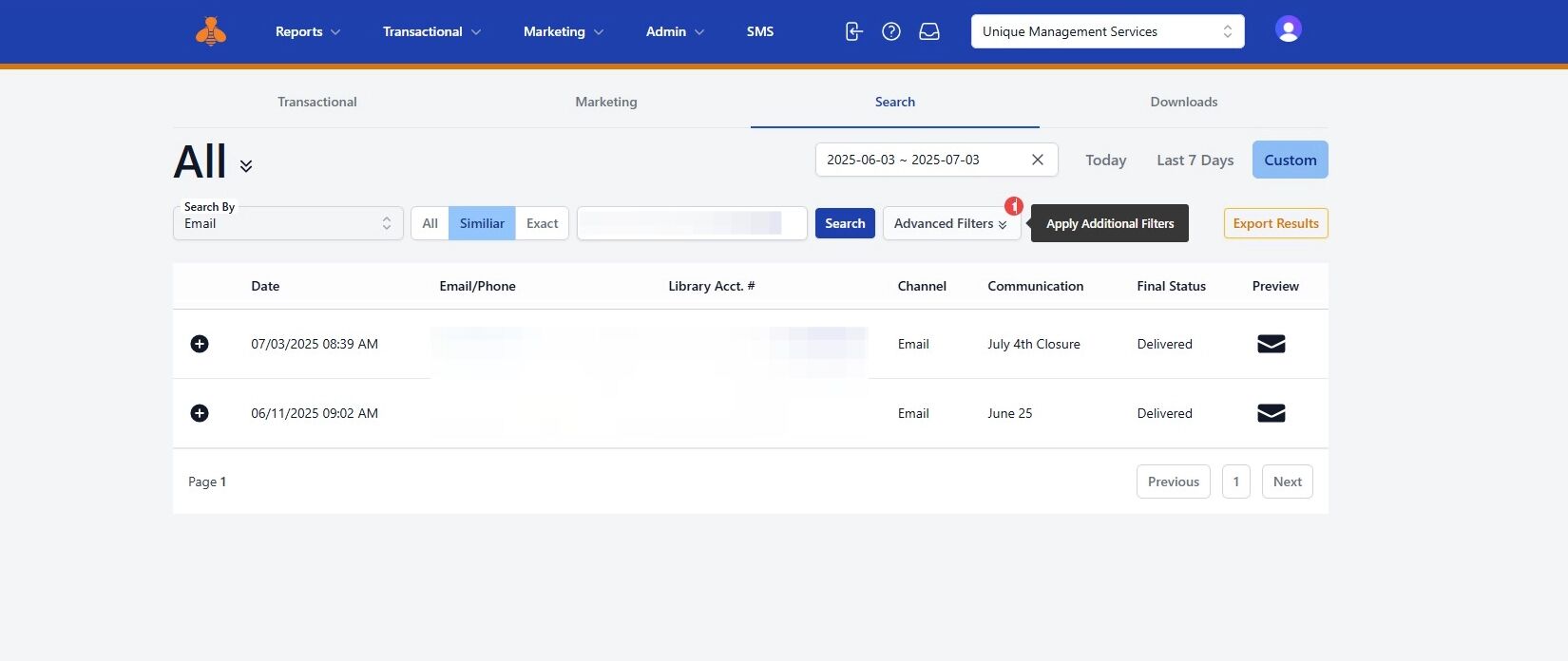Open Unique Management Services organization dropdown
Viewport: 1568px width, 661px height.
coord(1107,31)
